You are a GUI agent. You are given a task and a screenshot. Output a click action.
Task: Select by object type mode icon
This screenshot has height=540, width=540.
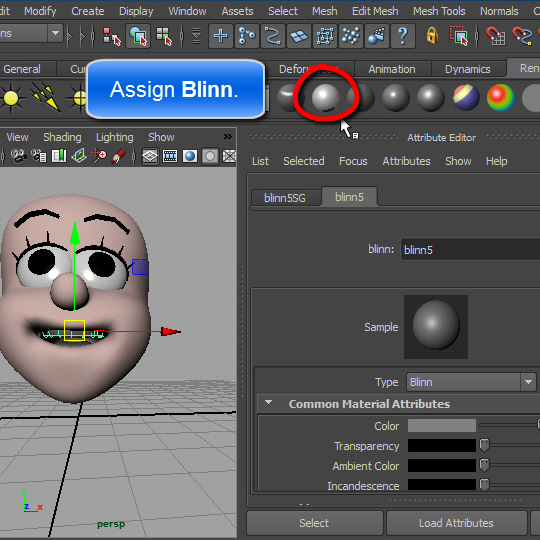(x=138, y=36)
